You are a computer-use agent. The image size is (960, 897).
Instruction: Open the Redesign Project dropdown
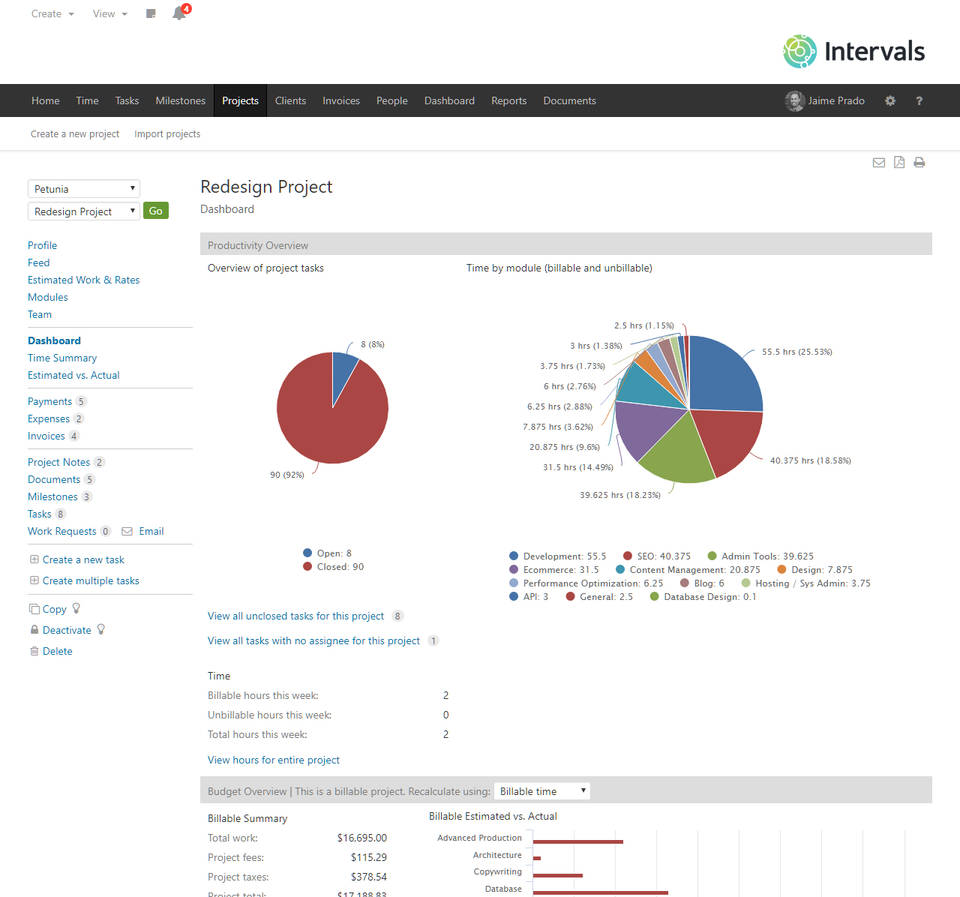[84, 212]
